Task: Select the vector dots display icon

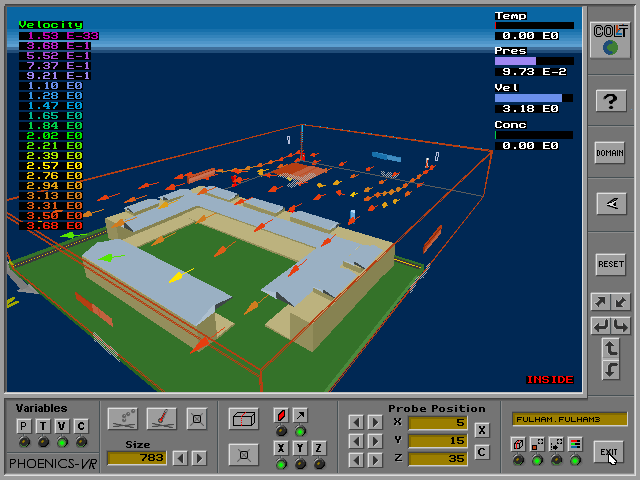Action: [122, 417]
